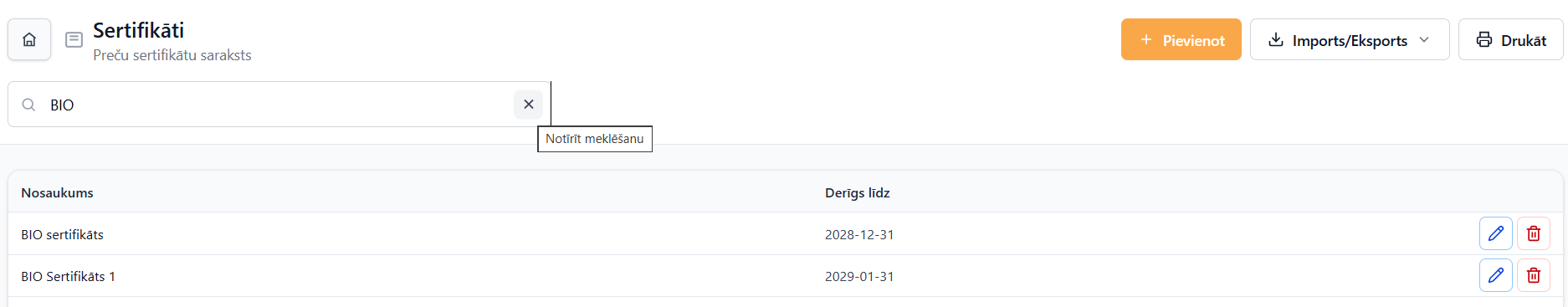Viewport: 1568px width, 307px height.
Task: Edit BIO Sertifikāts 1 entry
Action: (x=1495, y=275)
